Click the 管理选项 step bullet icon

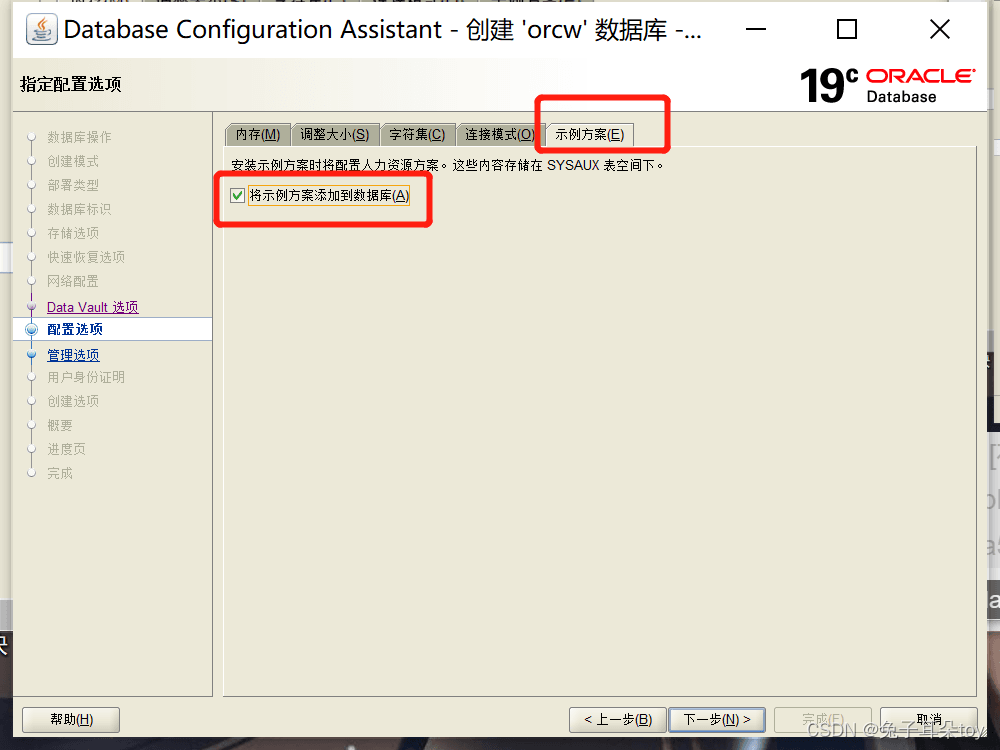click(31, 354)
